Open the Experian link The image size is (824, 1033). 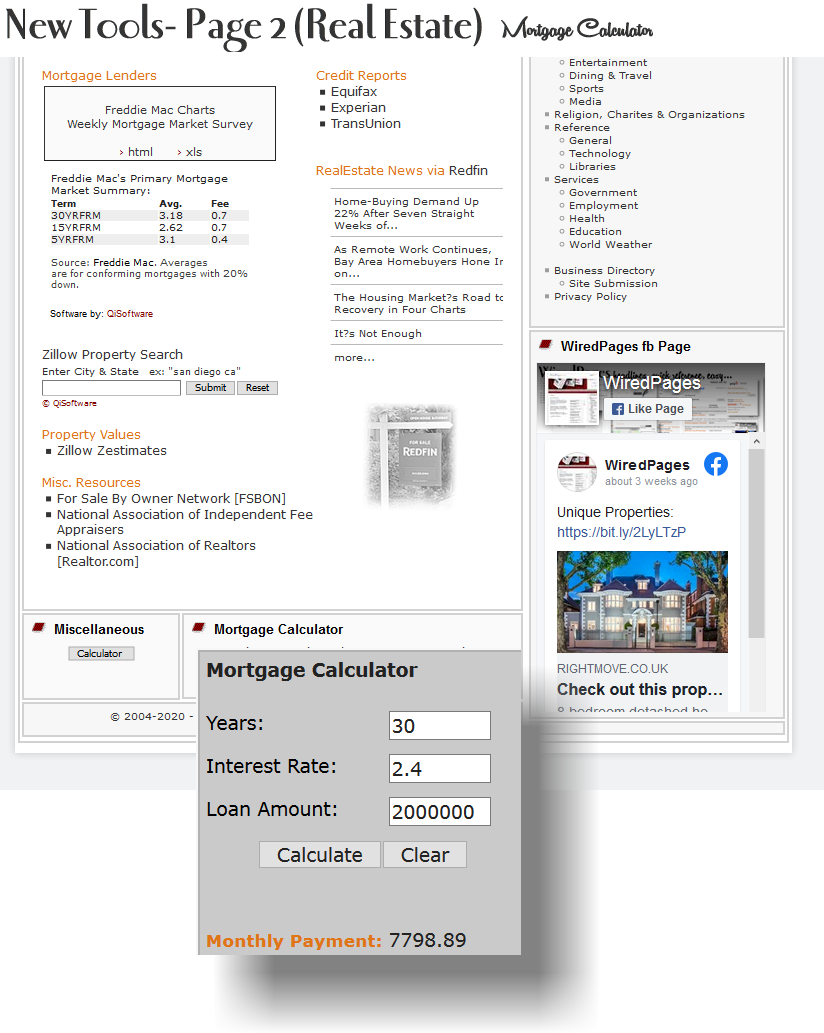[x=358, y=107]
